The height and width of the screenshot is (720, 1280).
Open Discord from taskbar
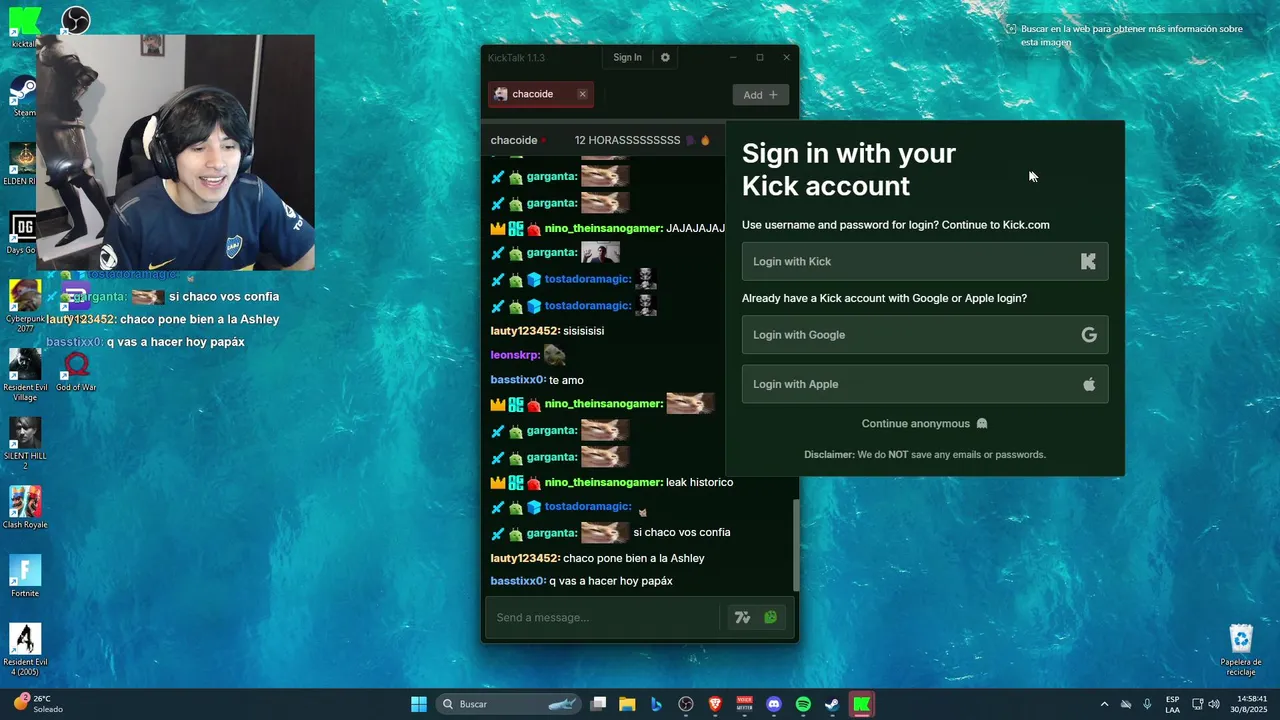tap(773, 704)
